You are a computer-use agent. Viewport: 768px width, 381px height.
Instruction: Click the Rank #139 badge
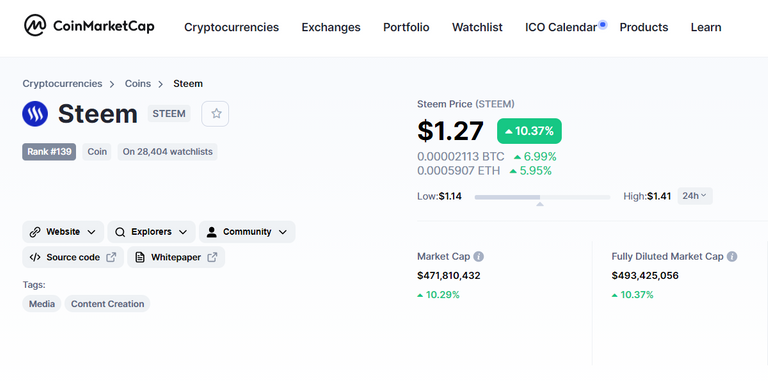tap(49, 152)
